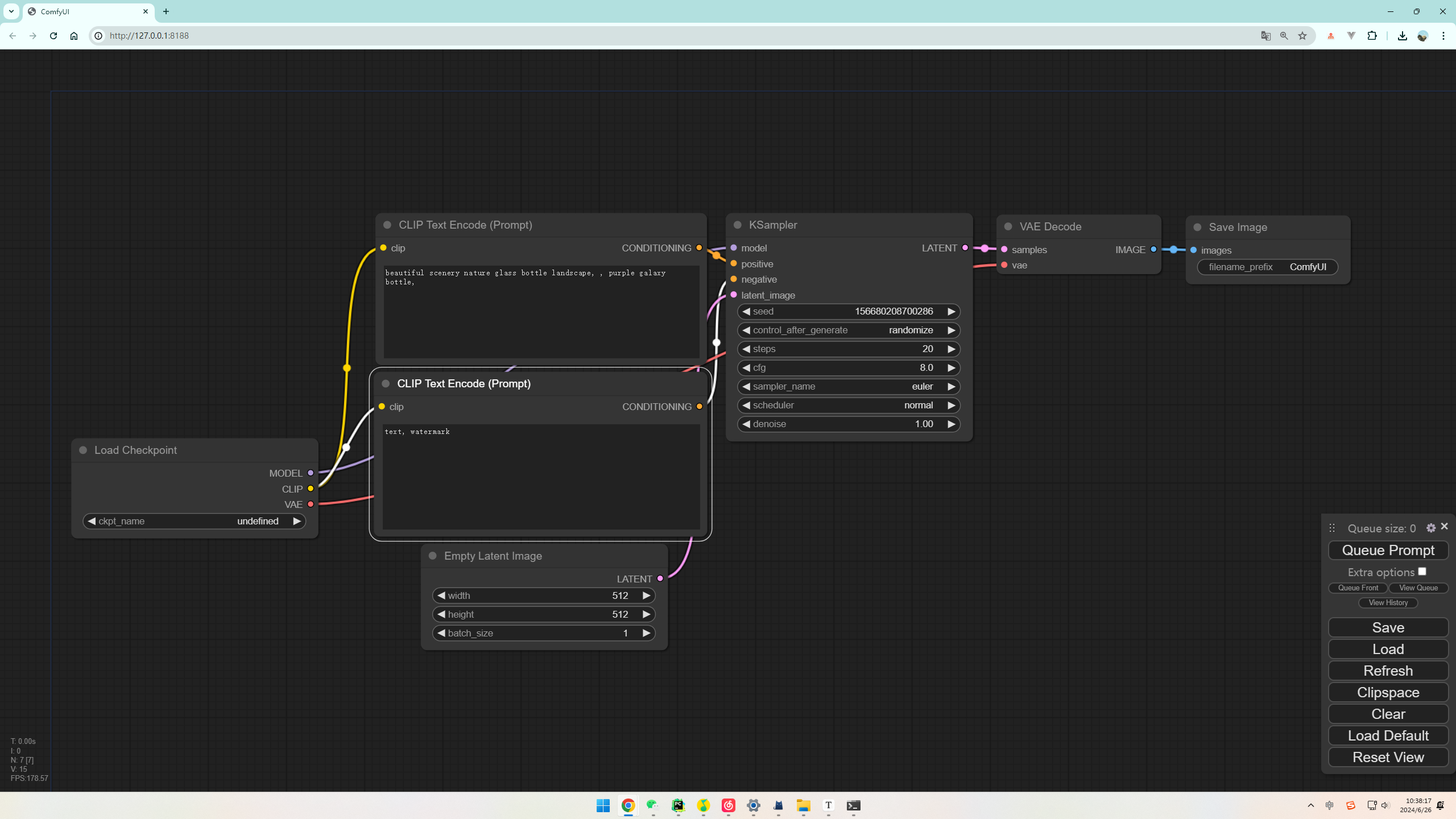Click the IMAGE output socket on VAE Decode
This screenshot has width=1456, height=819.
click(x=1153, y=249)
